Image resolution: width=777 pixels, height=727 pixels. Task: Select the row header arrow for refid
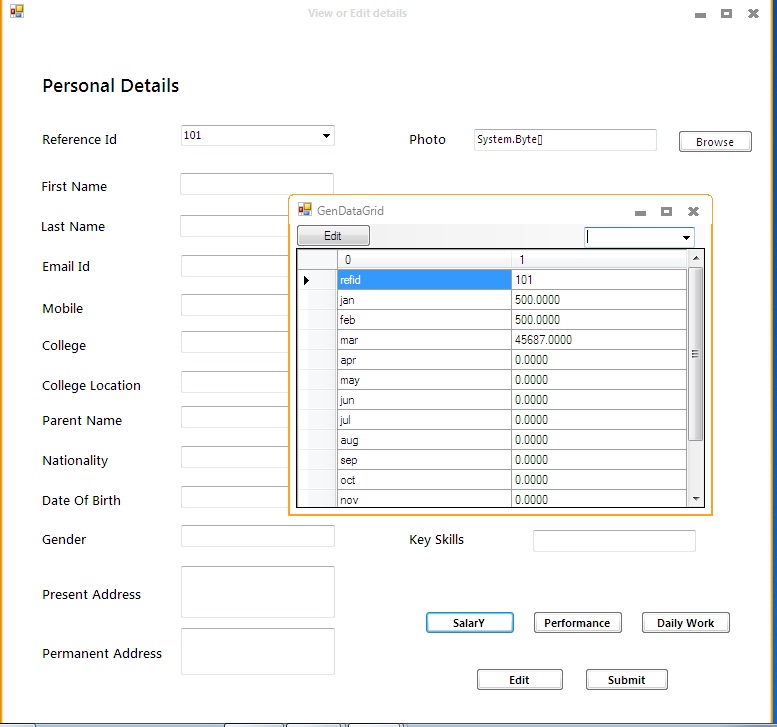point(317,280)
